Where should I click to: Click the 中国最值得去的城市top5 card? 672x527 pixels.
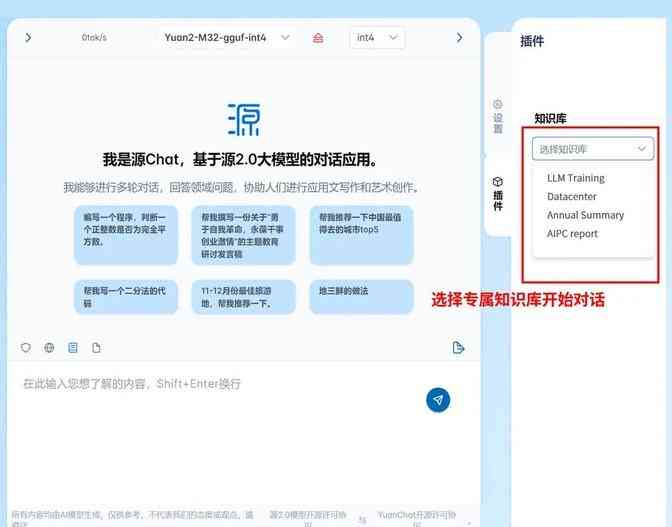(x=361, y=235)
